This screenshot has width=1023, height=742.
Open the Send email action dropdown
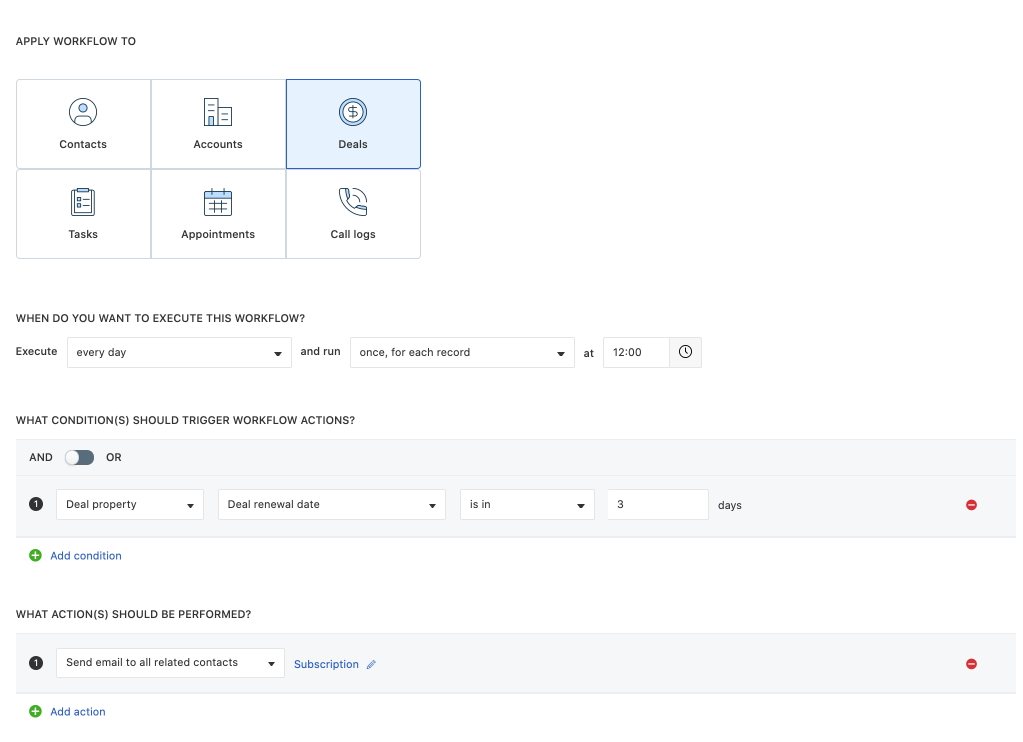pos(170,663)
